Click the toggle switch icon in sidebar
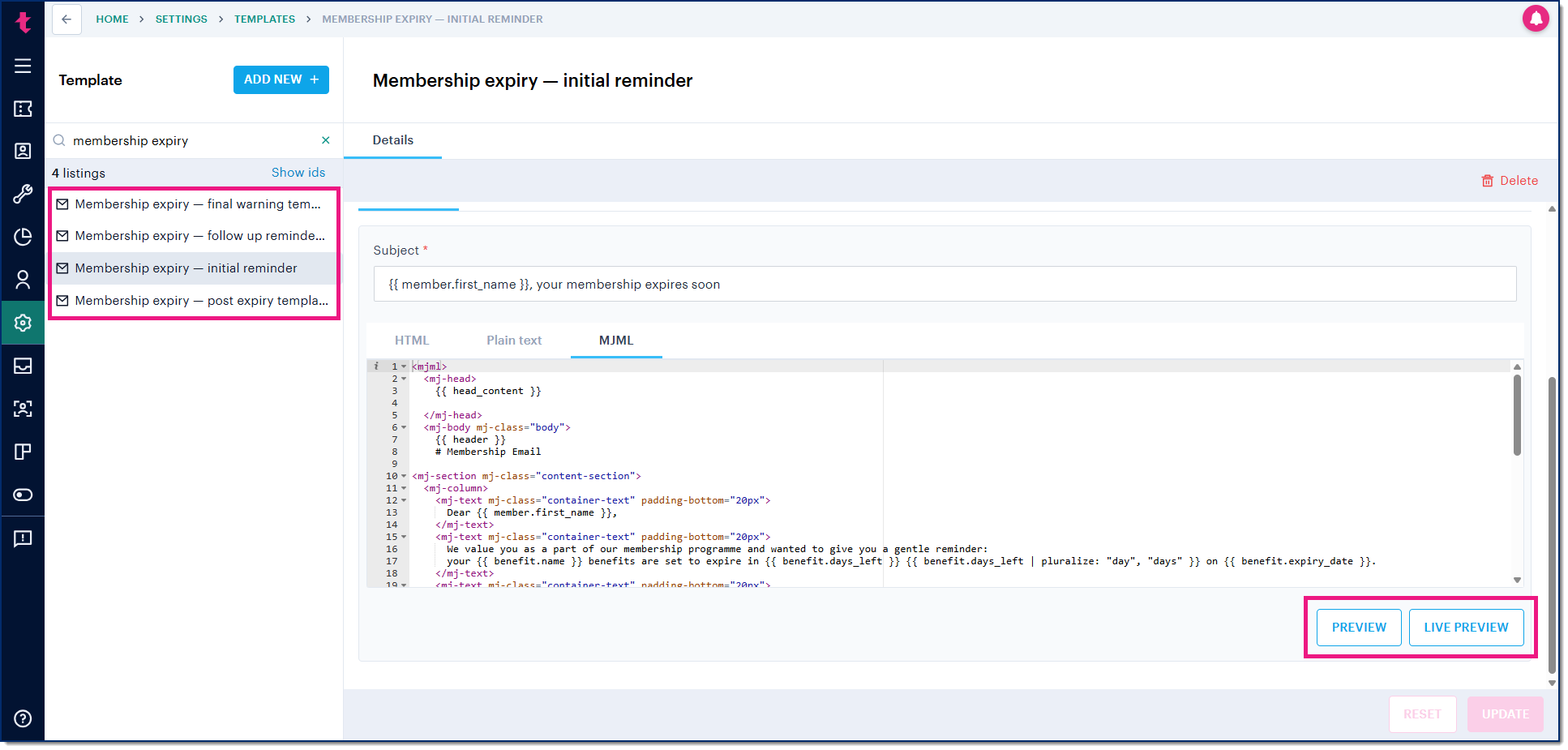1568x750 pixels. point(23,495)
